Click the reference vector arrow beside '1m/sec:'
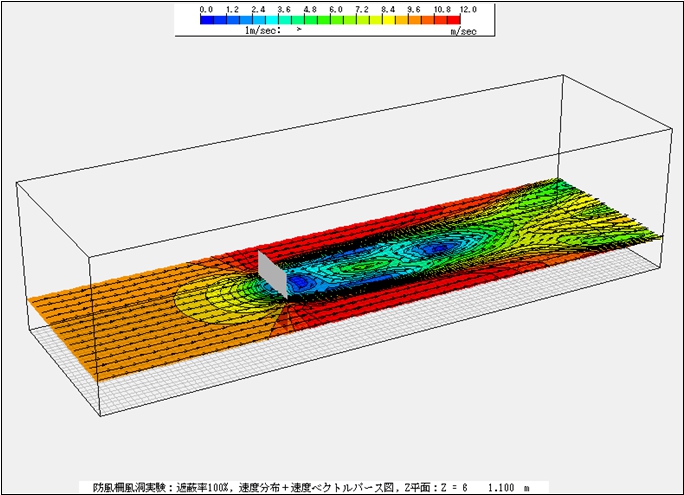The height and width of the screenshot is (495, 684). 299,29
